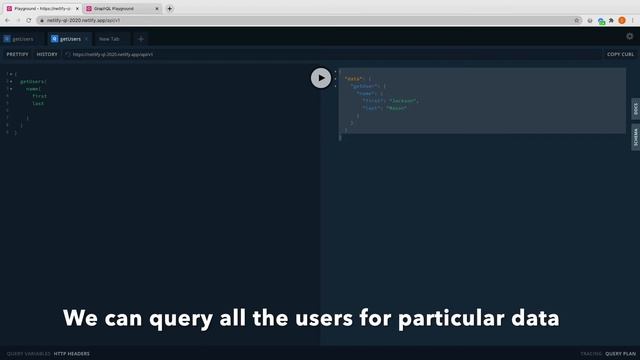The height and width of the screenshot is (360, 640).
Task: Open the Query Variables panel
Action: click(28, 354)
